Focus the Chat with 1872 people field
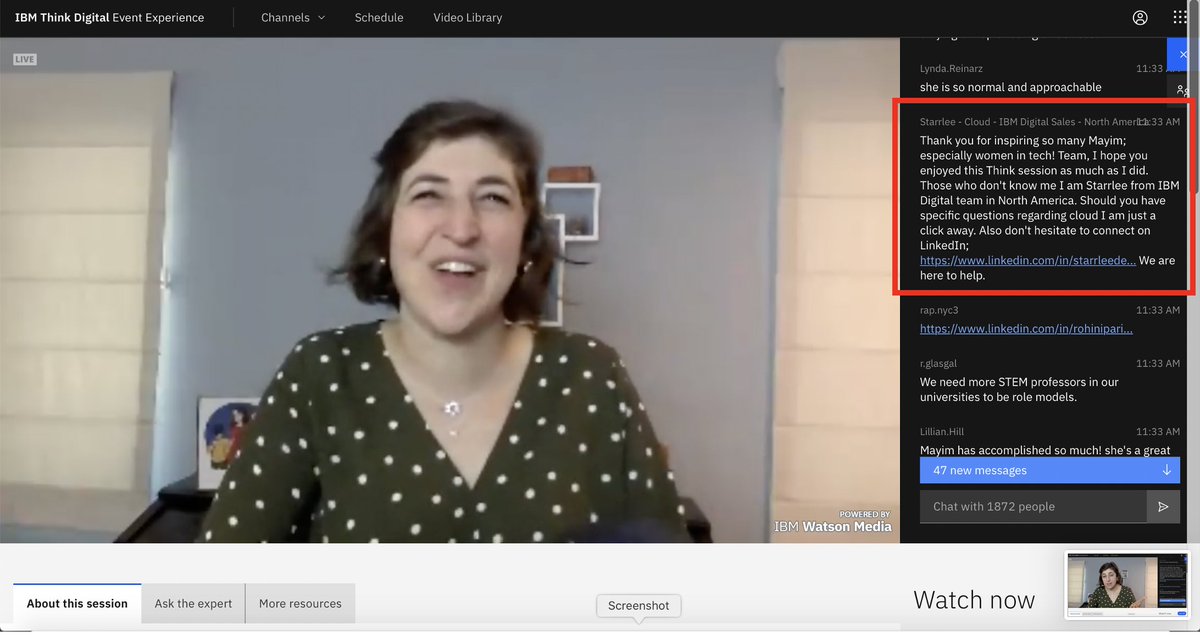The image size is (1200, 635). tap(1033, 507)
